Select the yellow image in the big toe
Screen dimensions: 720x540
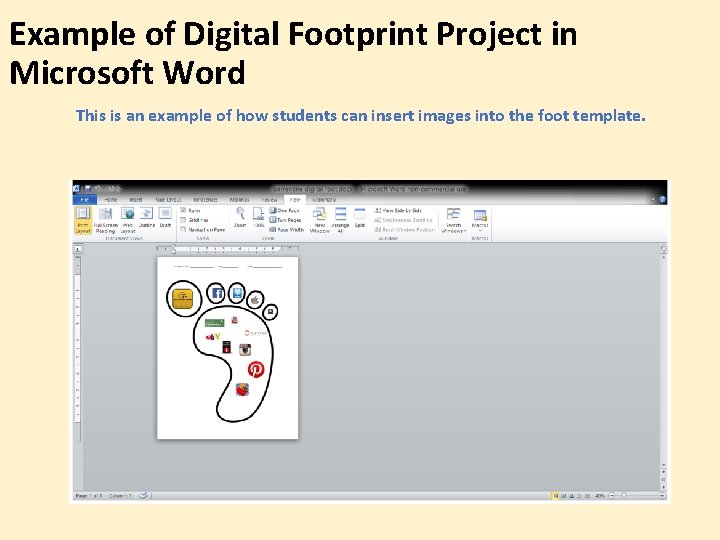click(182, 299)
